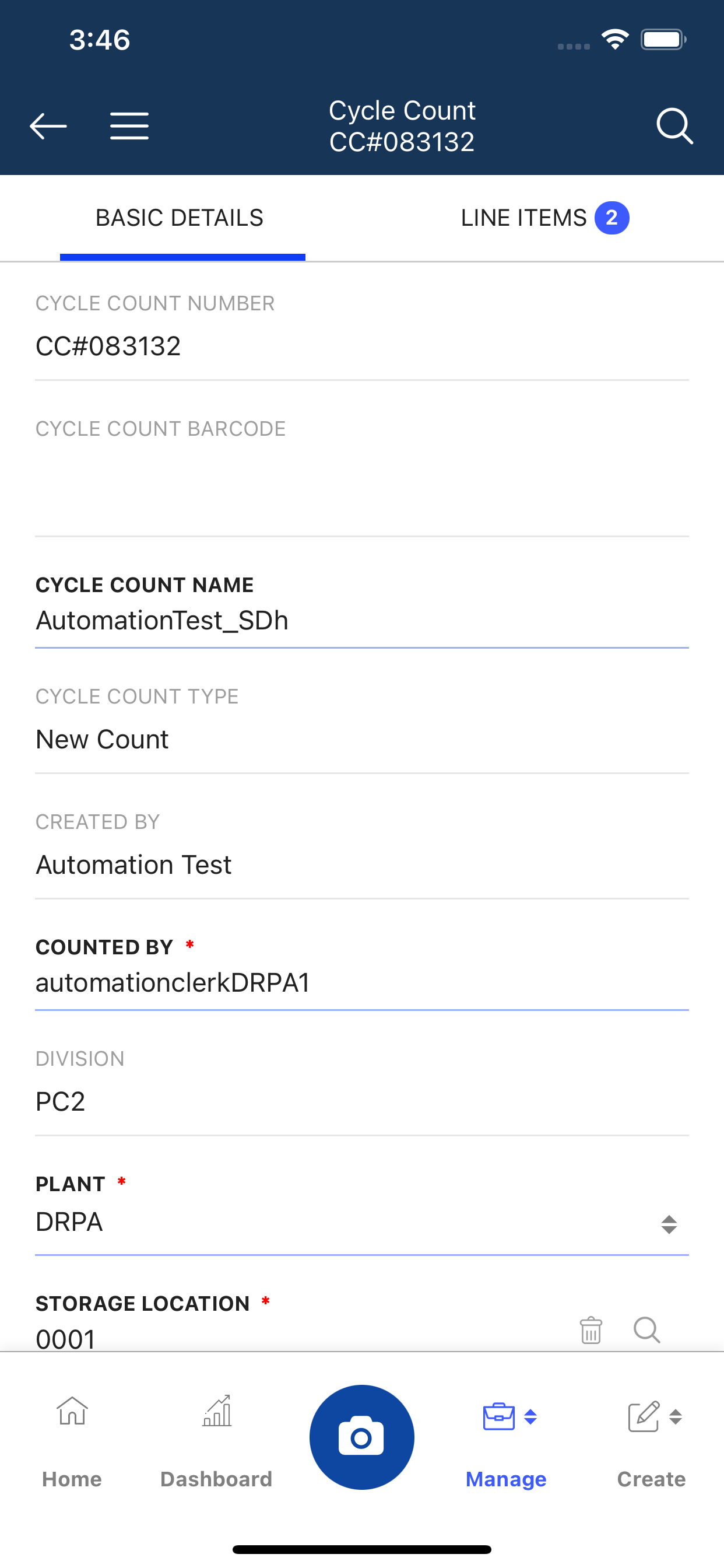Edit the Cycle Count Name field
The height and width of the screenshot is (1568, 724).
362,620
